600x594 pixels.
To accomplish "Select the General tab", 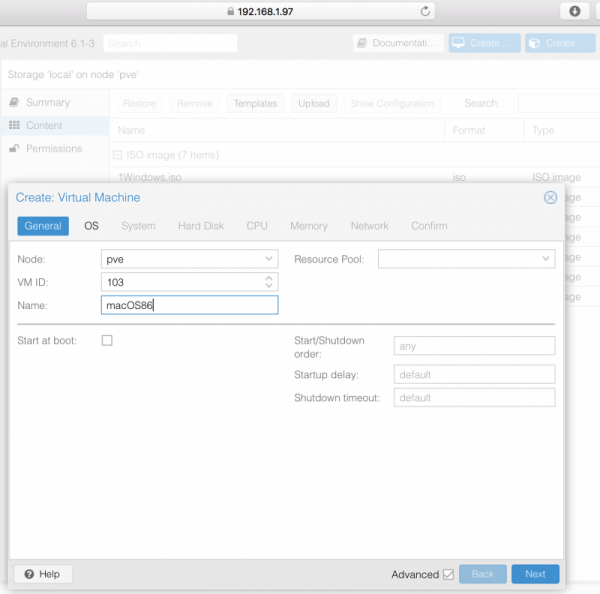I will pyautogui.click(x=43, y=226).
